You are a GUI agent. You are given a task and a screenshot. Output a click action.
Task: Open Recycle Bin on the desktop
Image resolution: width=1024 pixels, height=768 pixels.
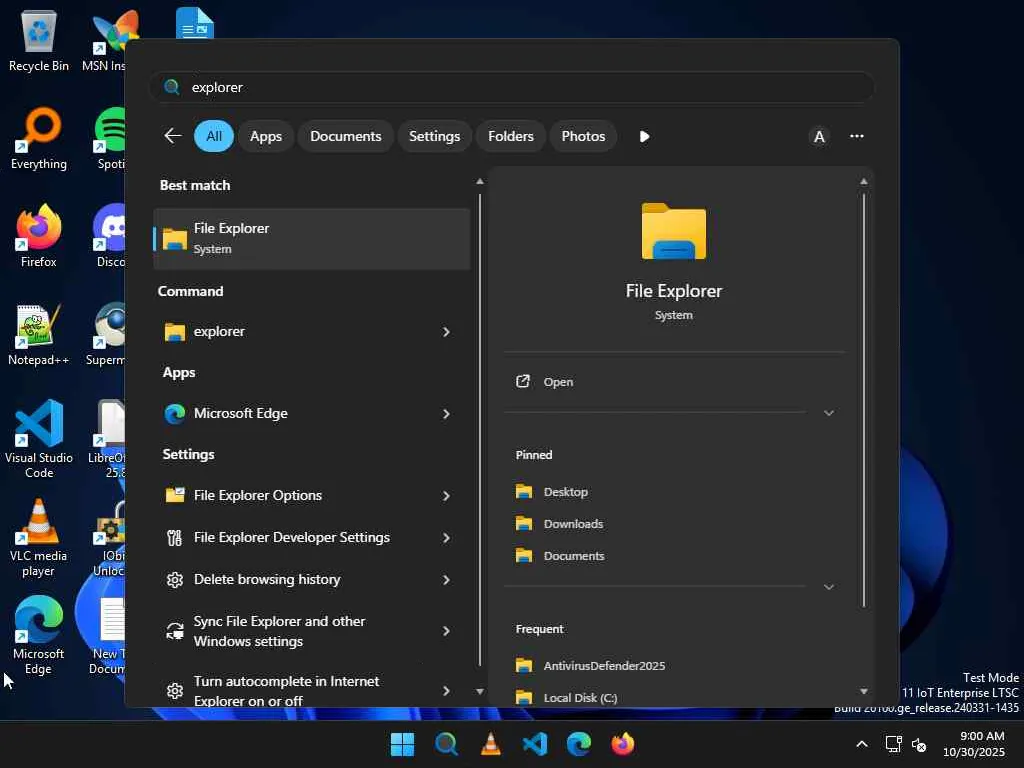39,40
